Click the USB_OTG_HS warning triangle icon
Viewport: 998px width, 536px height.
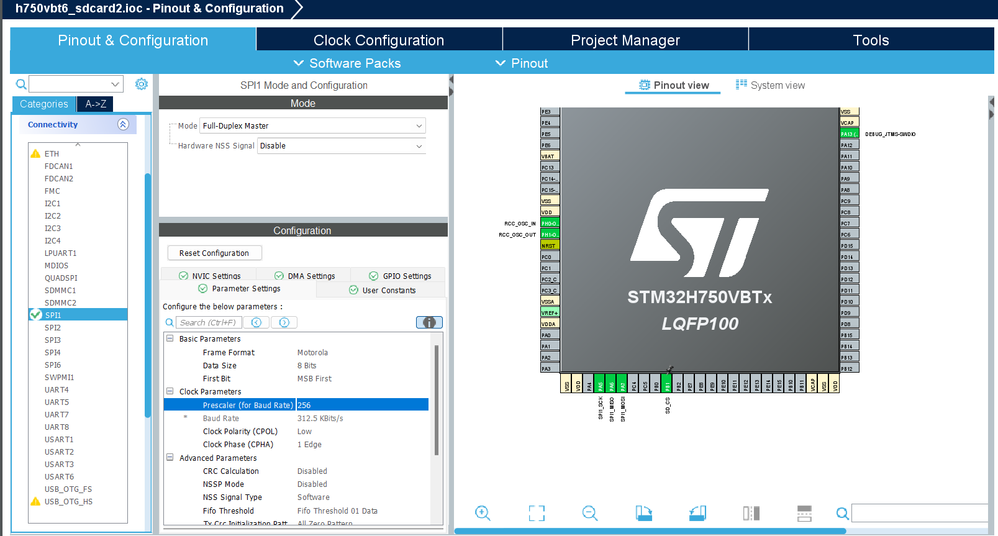pos(36,502)
